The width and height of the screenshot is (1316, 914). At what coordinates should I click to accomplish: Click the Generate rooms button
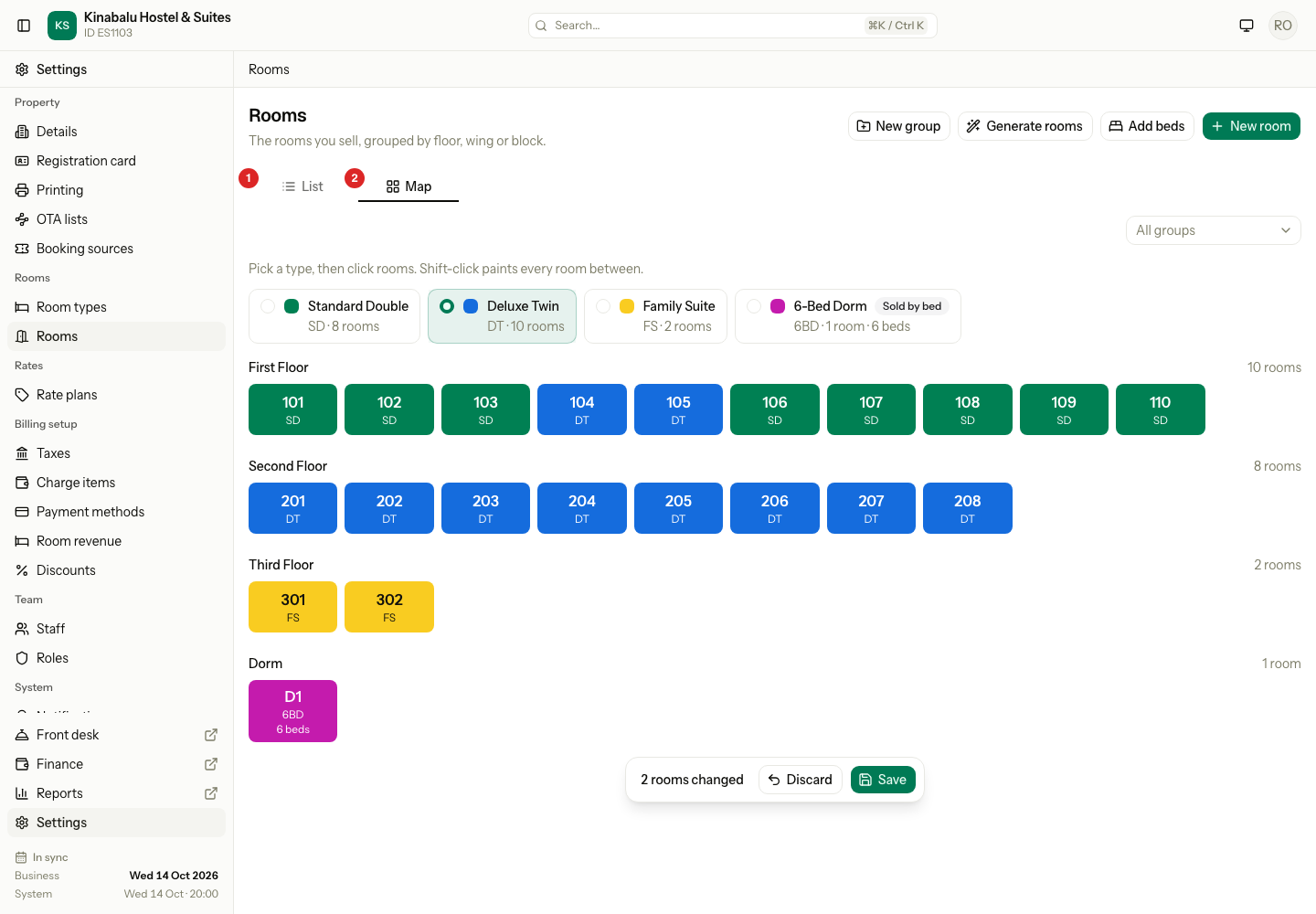(1025, 126)
